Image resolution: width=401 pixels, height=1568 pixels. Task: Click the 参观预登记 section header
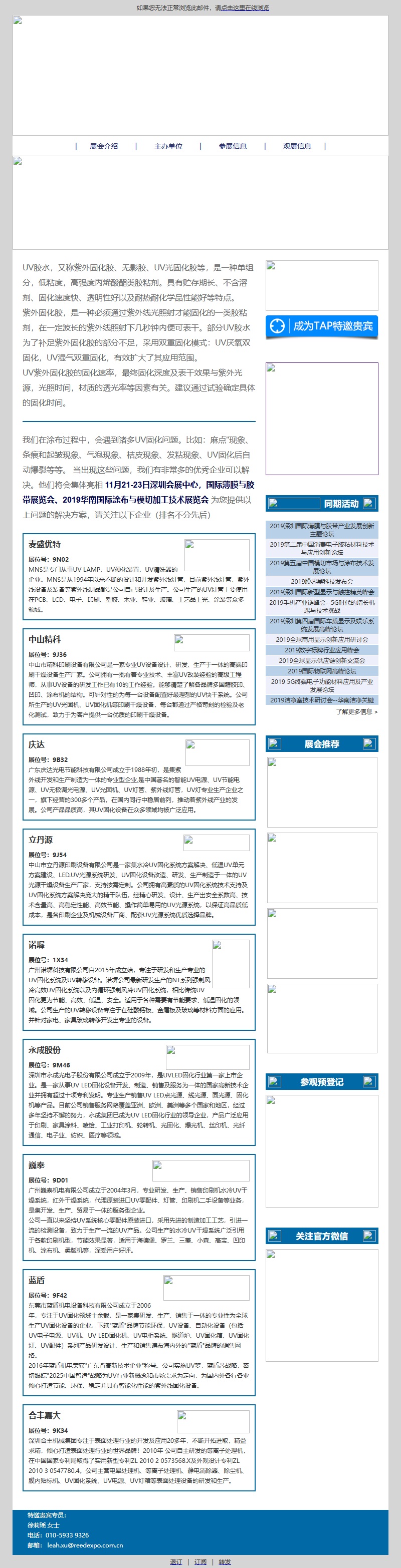click(x=322, y=1082)
